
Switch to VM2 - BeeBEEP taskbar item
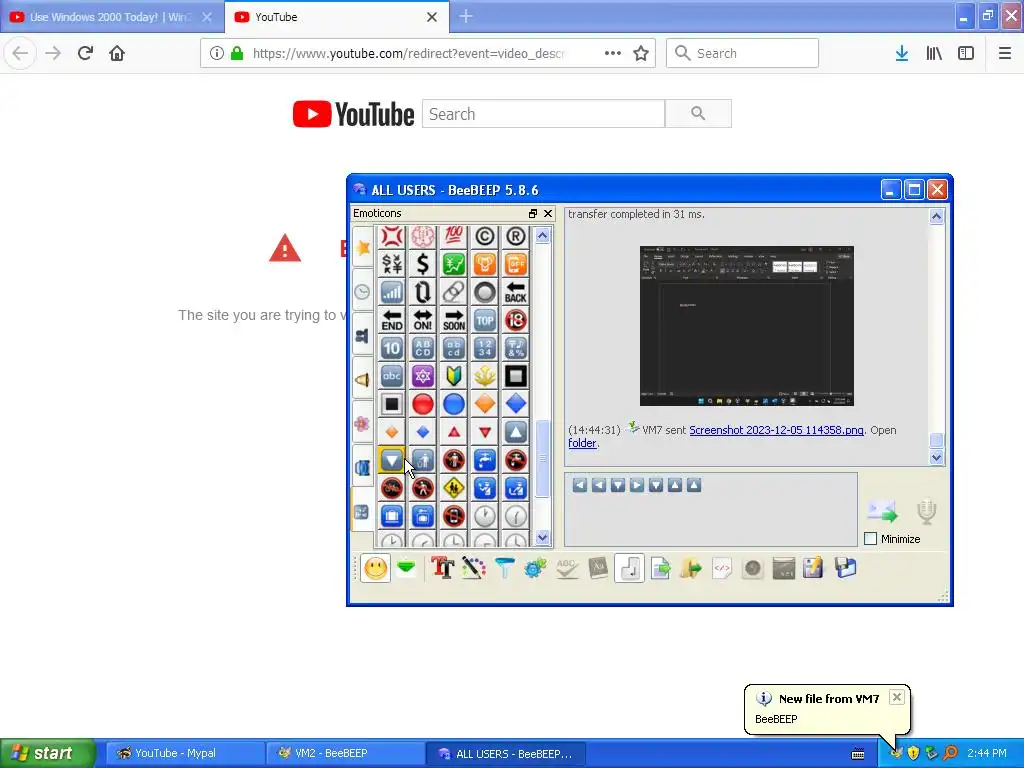(345, 754)
